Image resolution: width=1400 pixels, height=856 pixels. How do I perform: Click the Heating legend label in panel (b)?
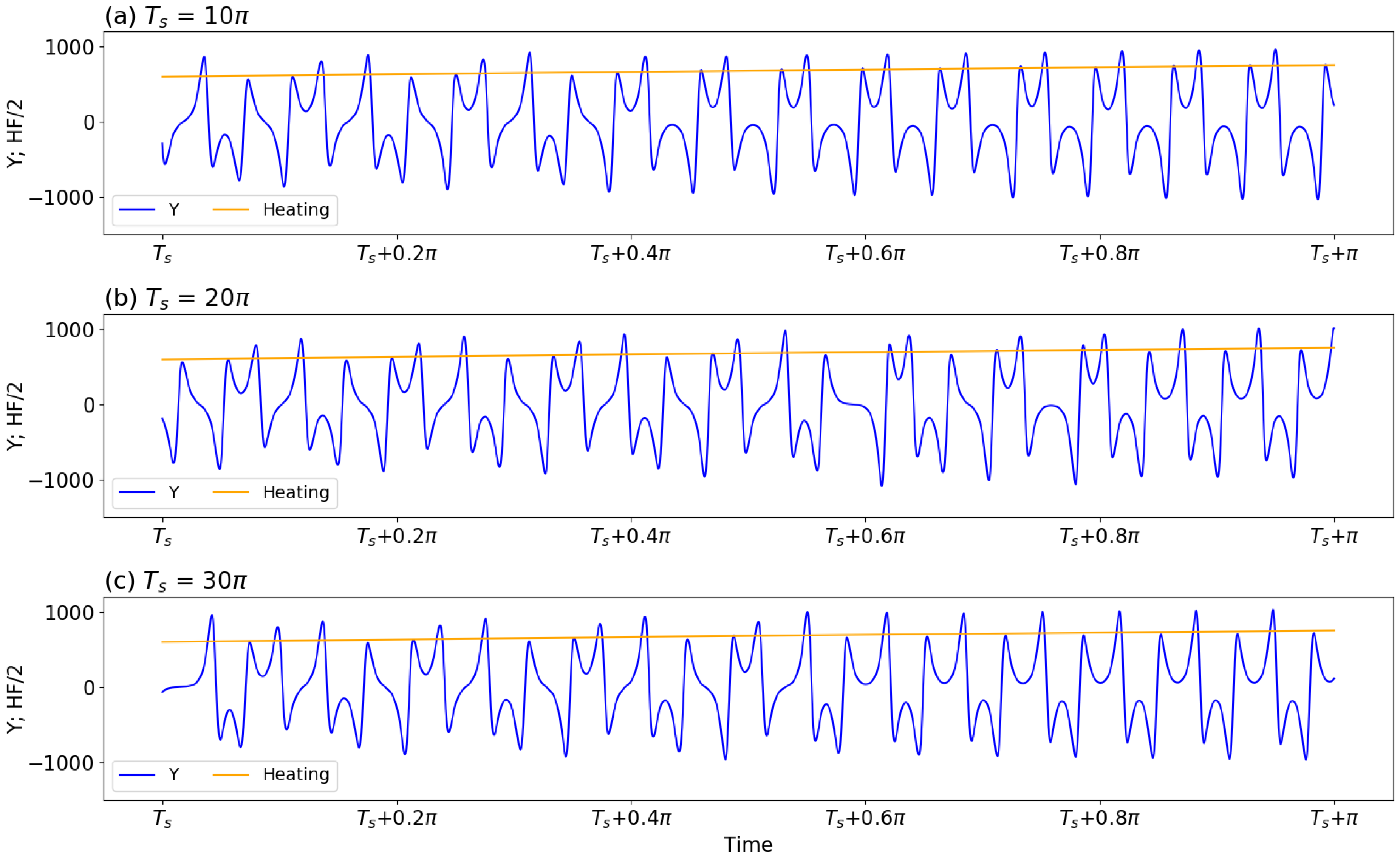click(295, 492)
